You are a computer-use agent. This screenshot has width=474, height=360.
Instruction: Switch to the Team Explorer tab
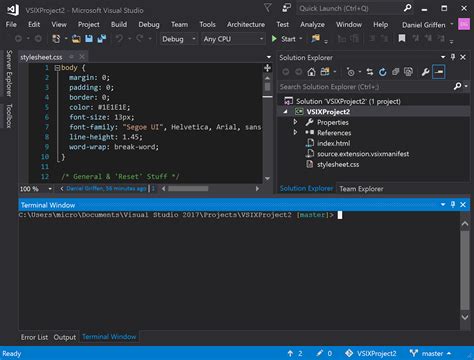(x=361, y=189)
